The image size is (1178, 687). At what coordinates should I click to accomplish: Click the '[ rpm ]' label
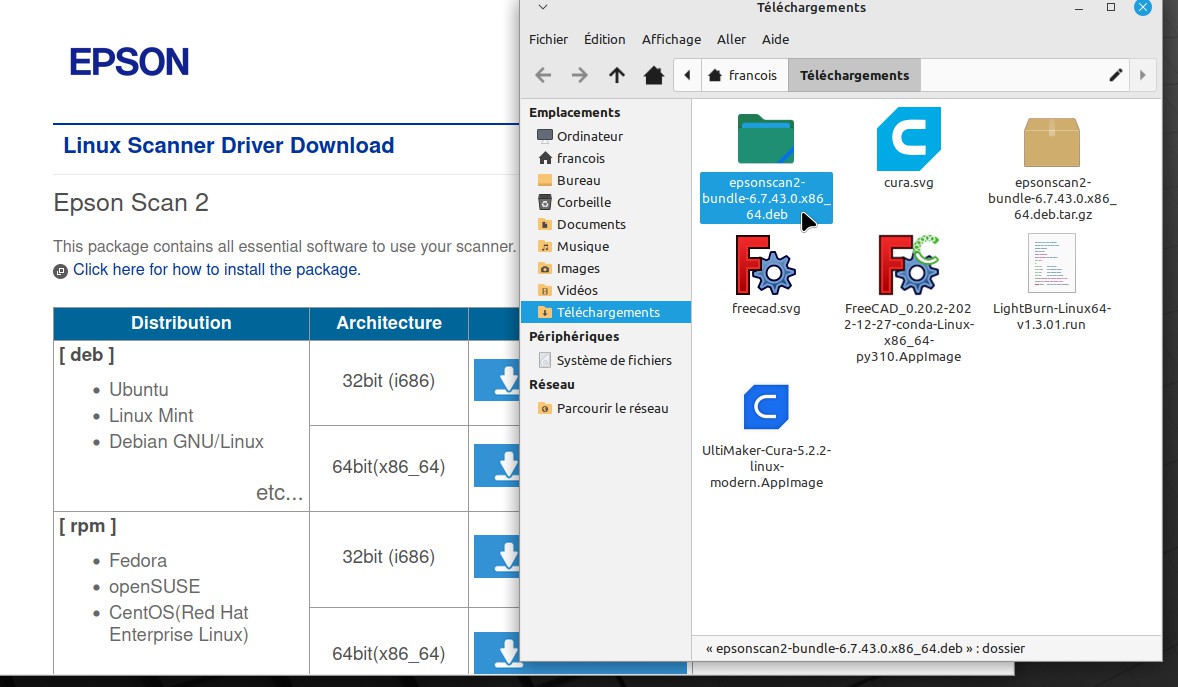pos(87,526)
